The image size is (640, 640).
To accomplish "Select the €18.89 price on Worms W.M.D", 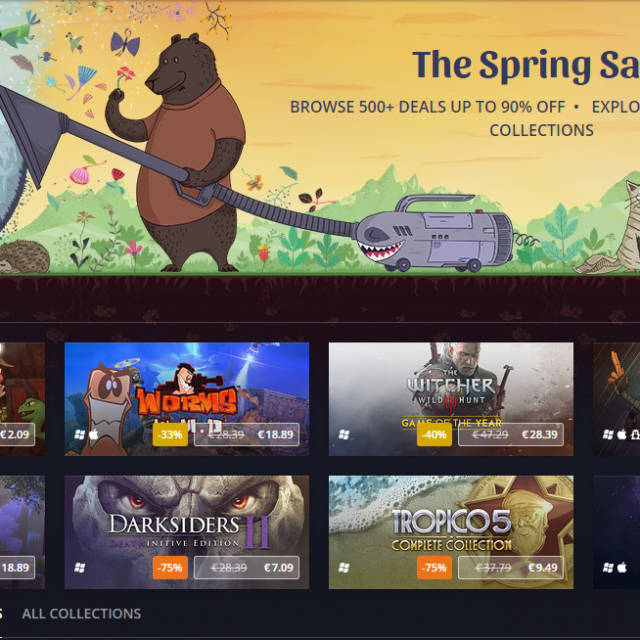I will [276, 435].
